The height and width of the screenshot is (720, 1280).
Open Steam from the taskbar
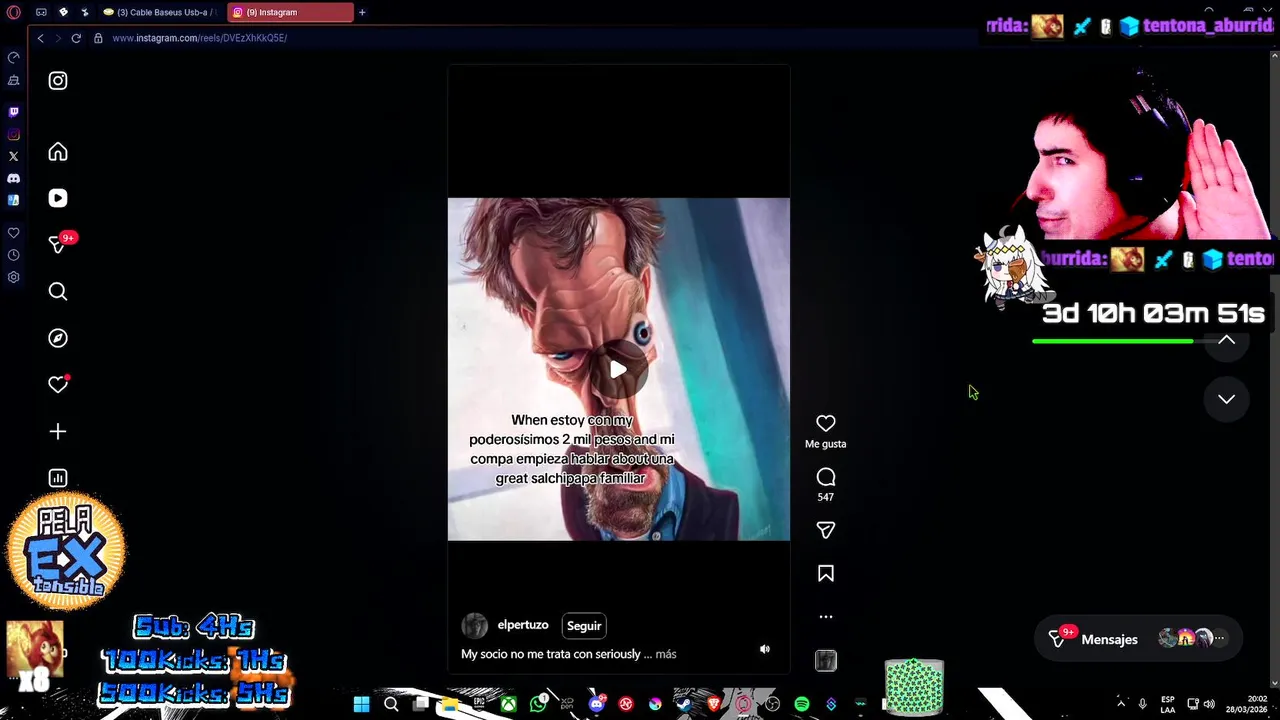(684, 704)
